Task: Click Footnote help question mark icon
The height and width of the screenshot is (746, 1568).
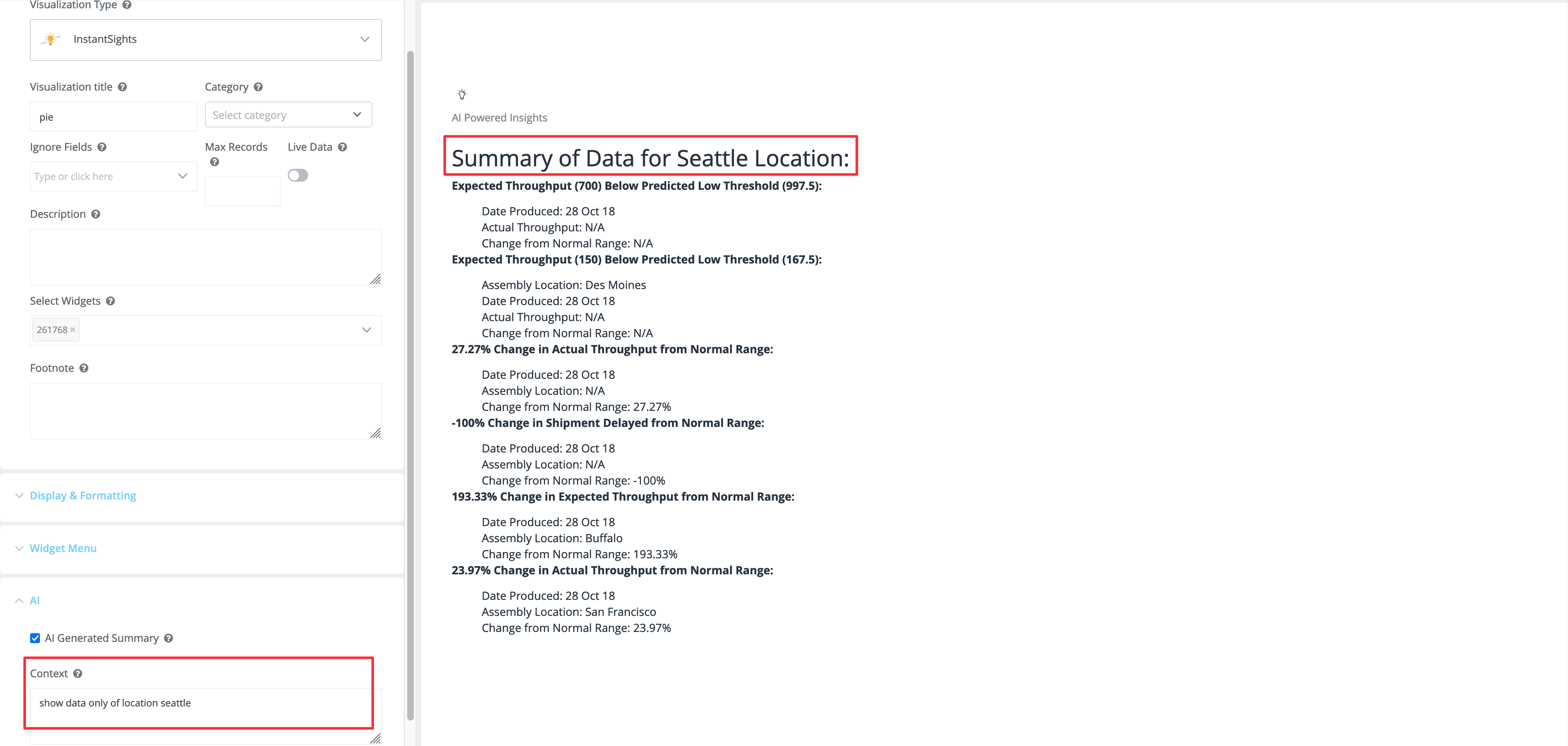Action: 84,368
